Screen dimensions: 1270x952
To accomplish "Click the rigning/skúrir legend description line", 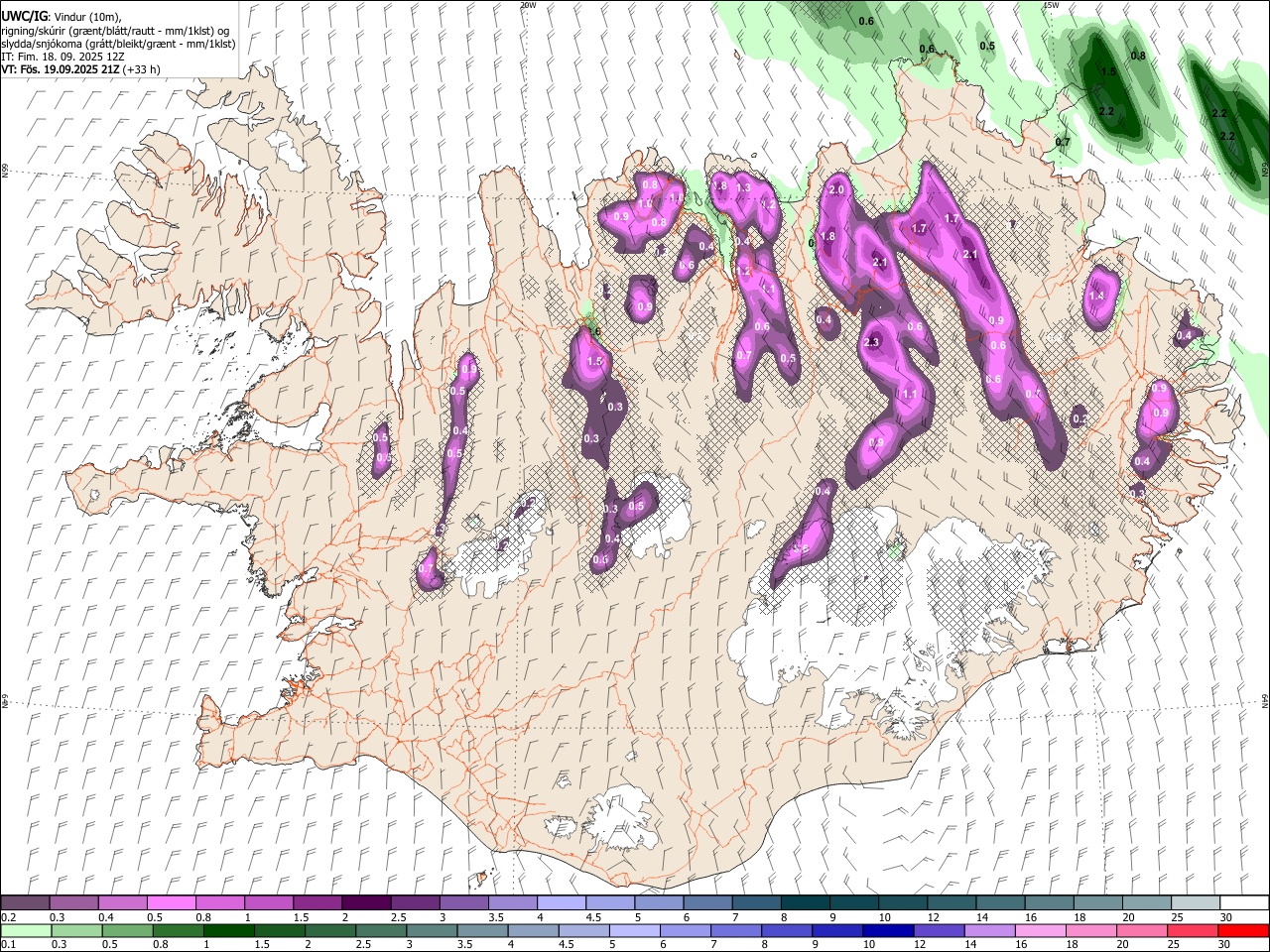I will click(x=117, y=31).
